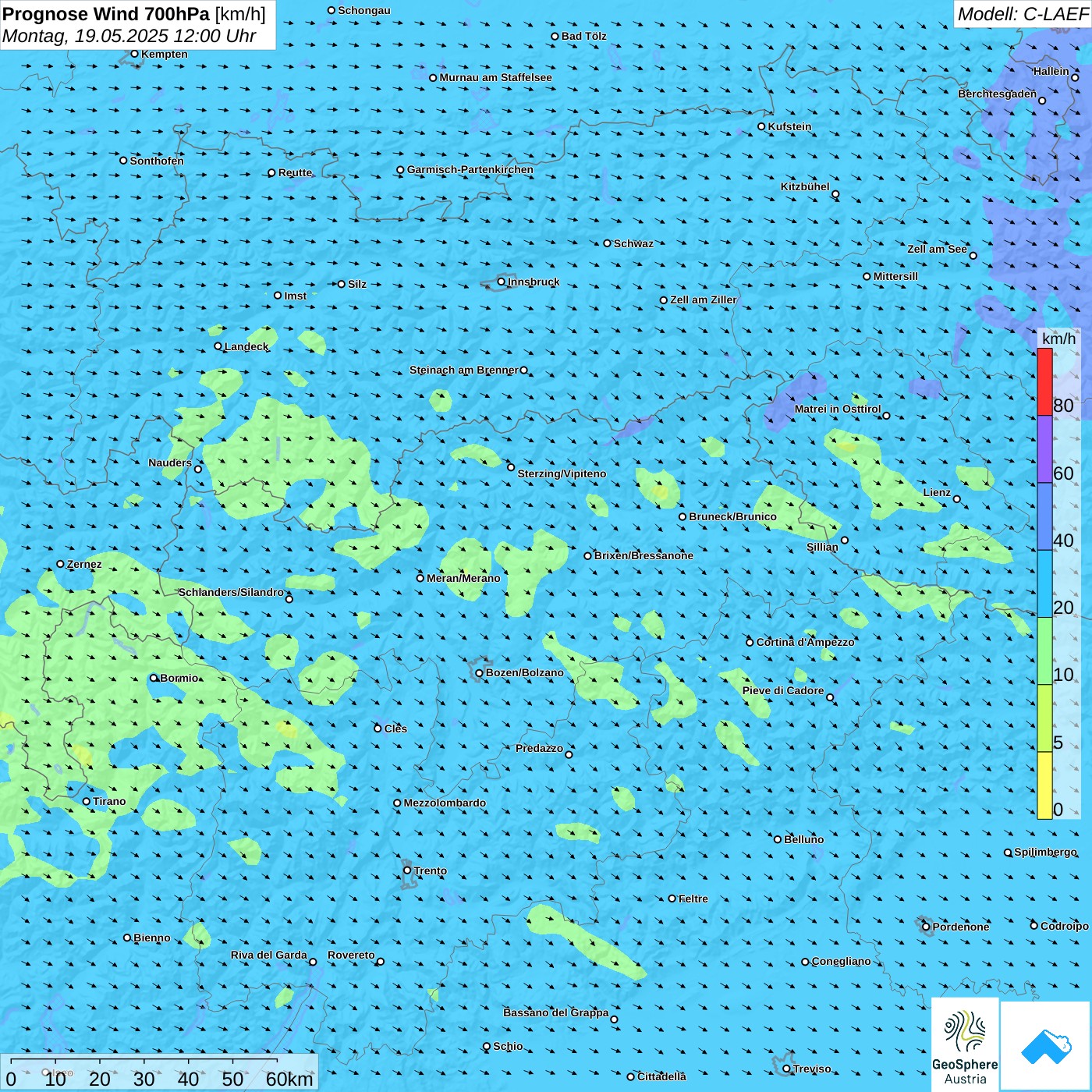Click the Tirano location dot
This screenshot has height=1092, width=1092.
point(87,801)
